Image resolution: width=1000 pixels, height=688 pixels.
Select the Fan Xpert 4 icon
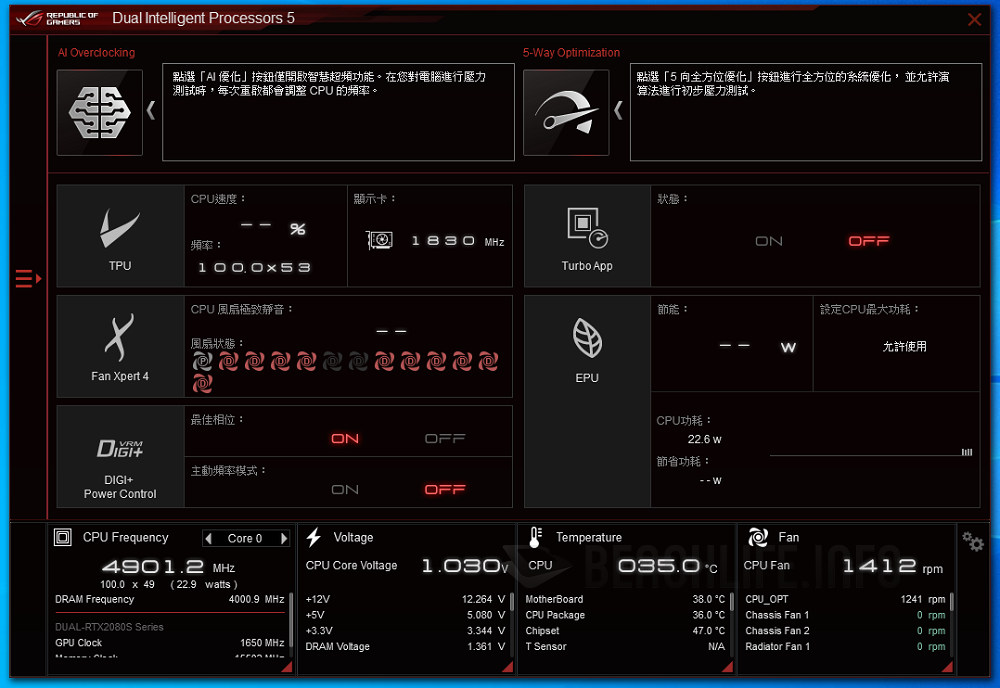(120, 336)
